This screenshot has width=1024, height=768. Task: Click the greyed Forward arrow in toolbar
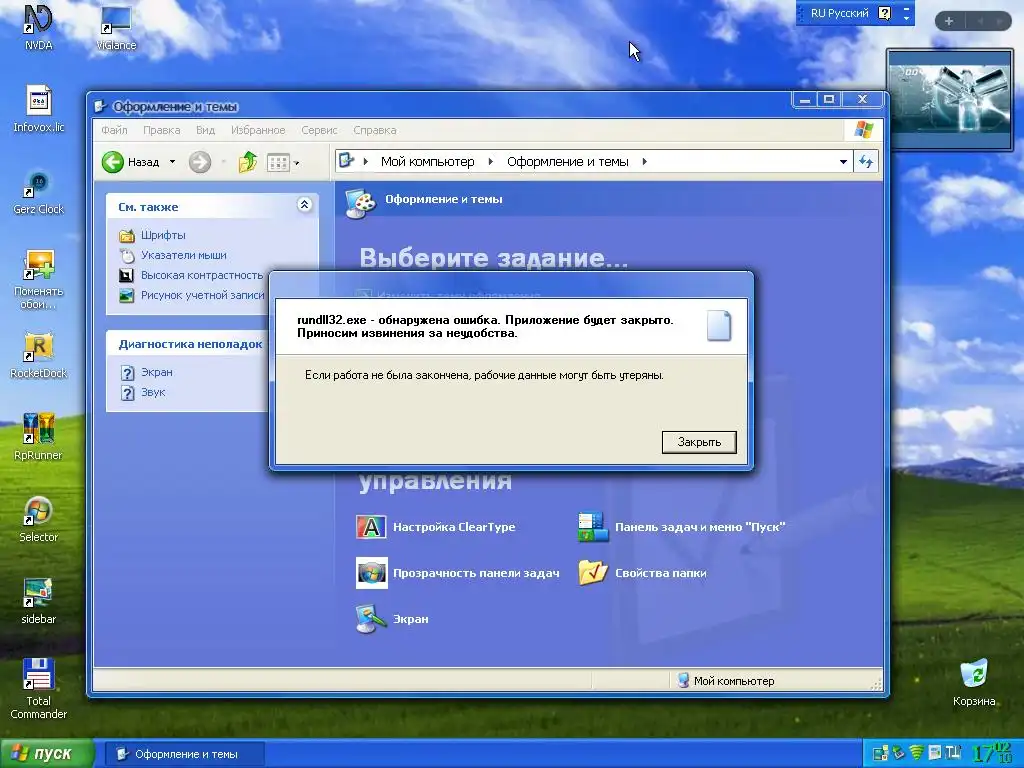(200, 162)
